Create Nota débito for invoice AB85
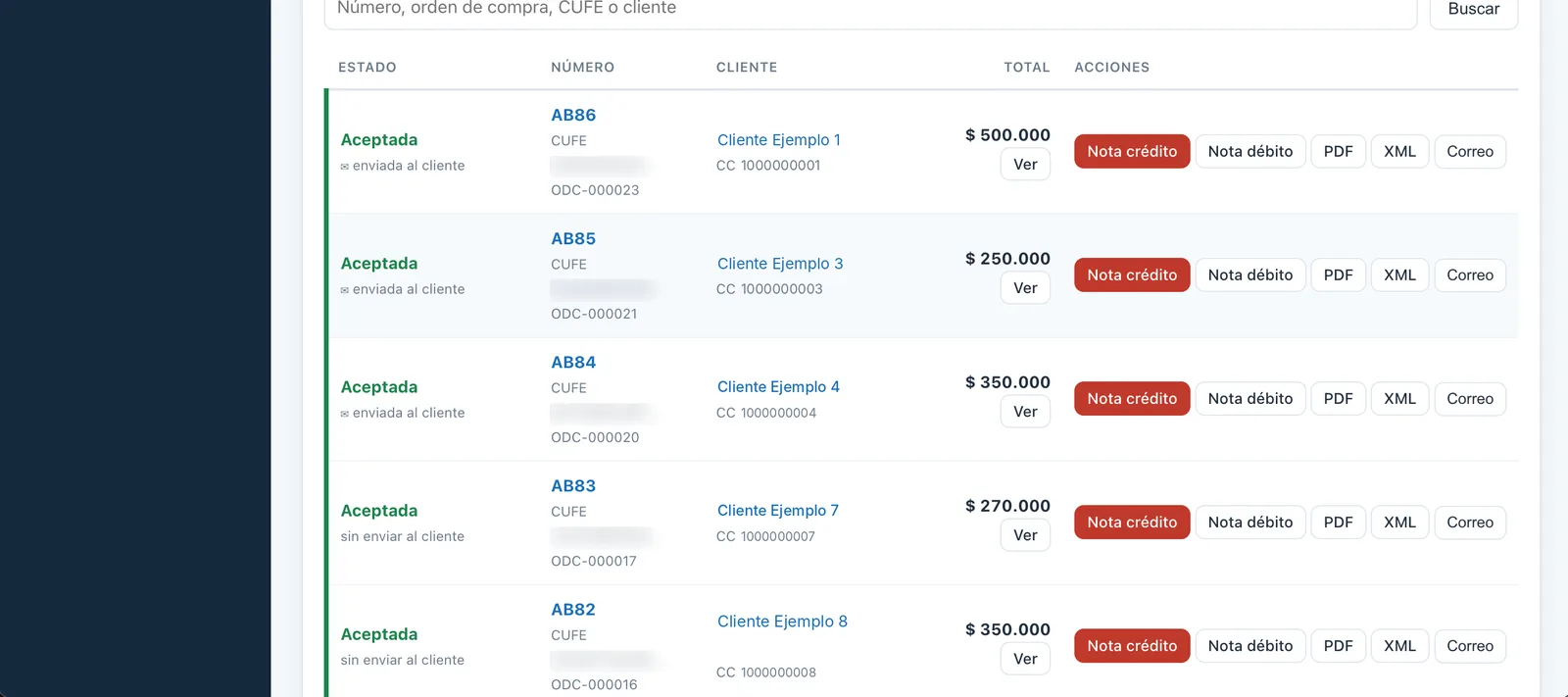The width and height of the screenshot is (1568, 697). tap(1250, 274)
